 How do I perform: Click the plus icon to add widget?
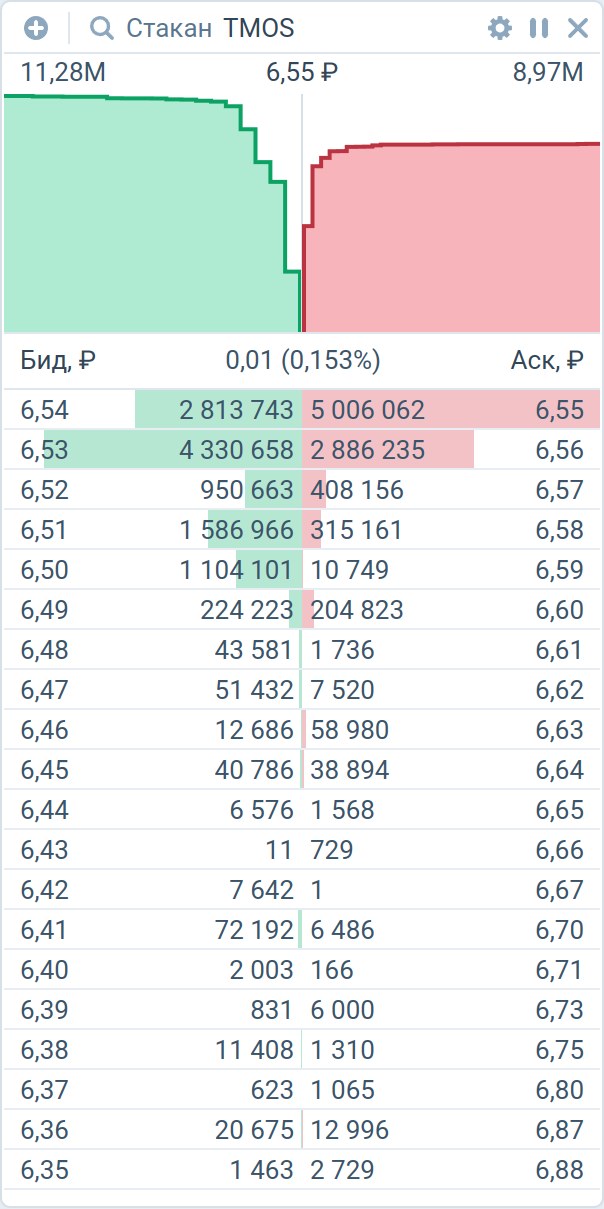(x=36, y=28)
